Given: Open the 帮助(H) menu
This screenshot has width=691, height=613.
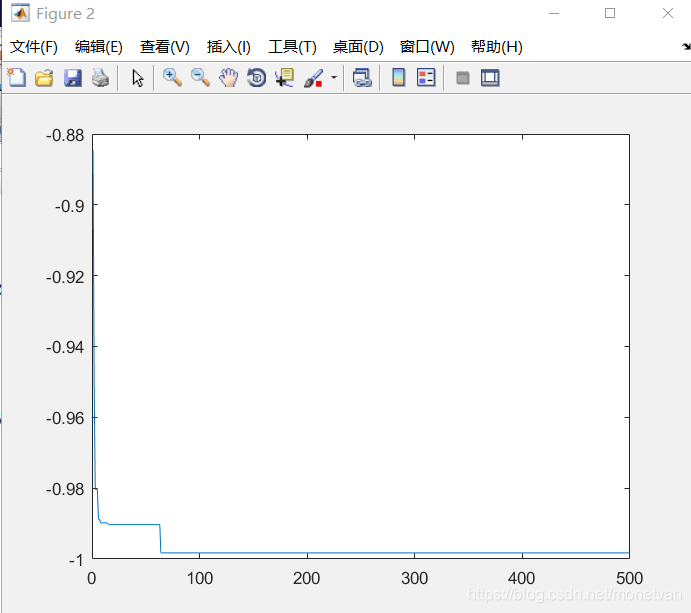Looking at the screenshot, I should tap(497, 47).
